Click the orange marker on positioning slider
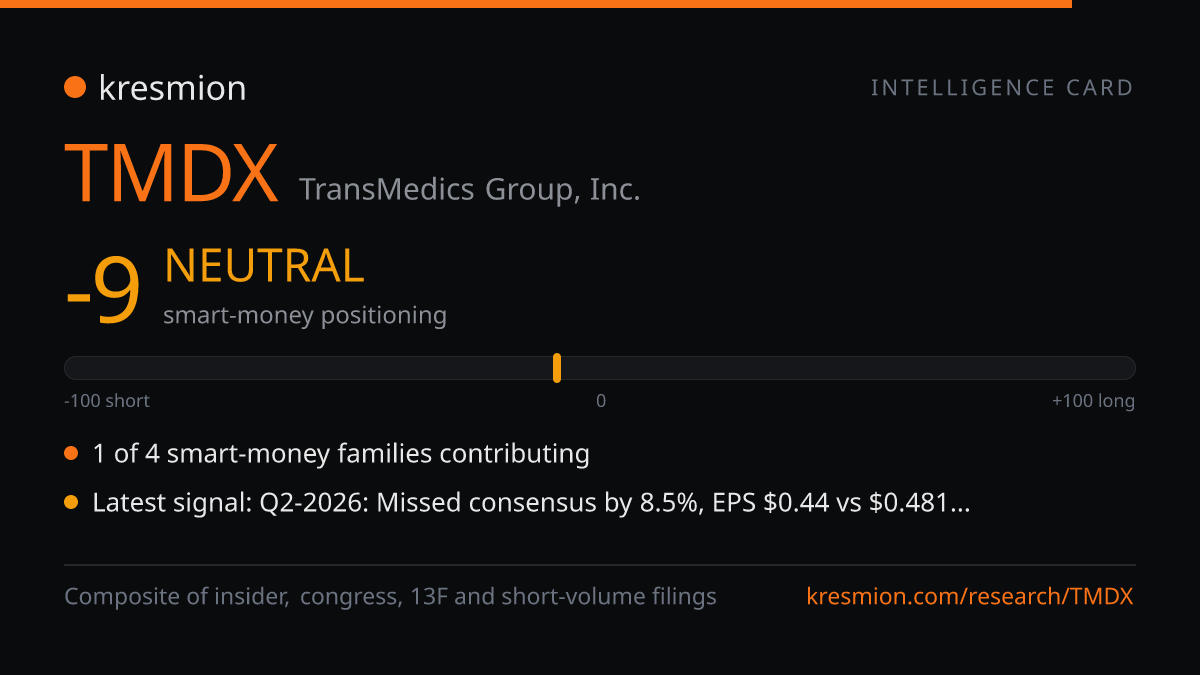 (x=557, y=368)
